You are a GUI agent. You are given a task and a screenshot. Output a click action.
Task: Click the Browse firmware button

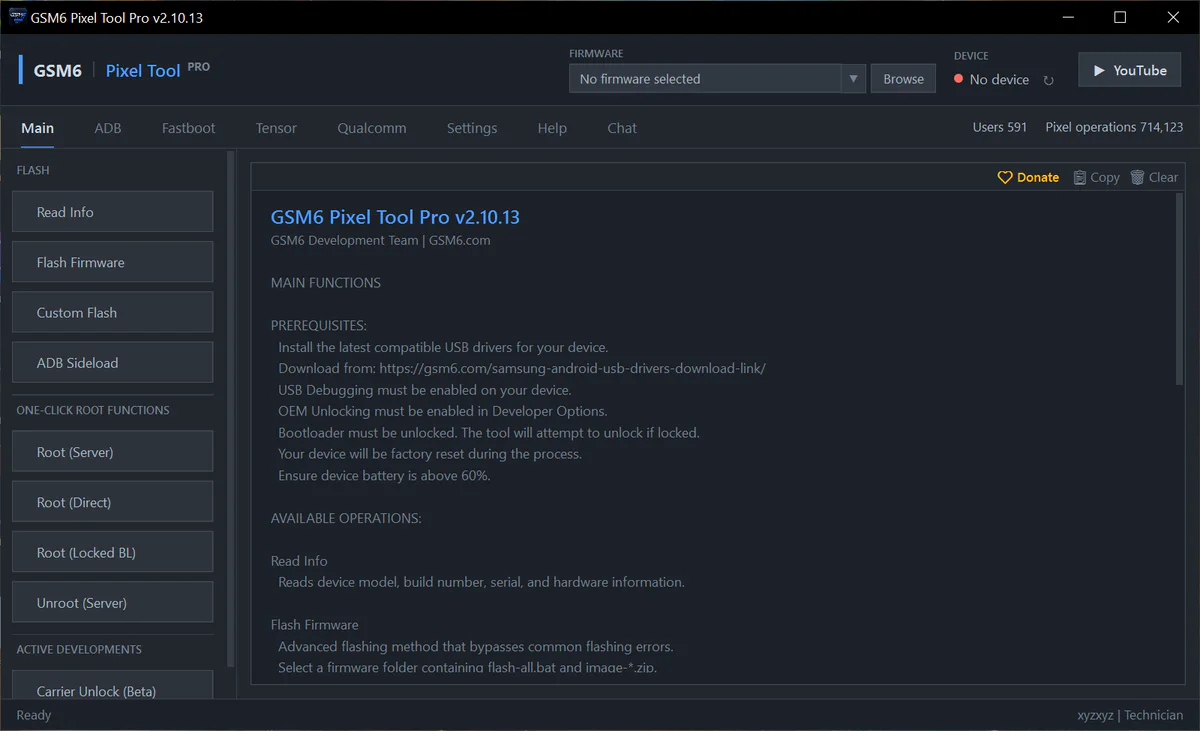pyautogui.click(x=904, y=79)
